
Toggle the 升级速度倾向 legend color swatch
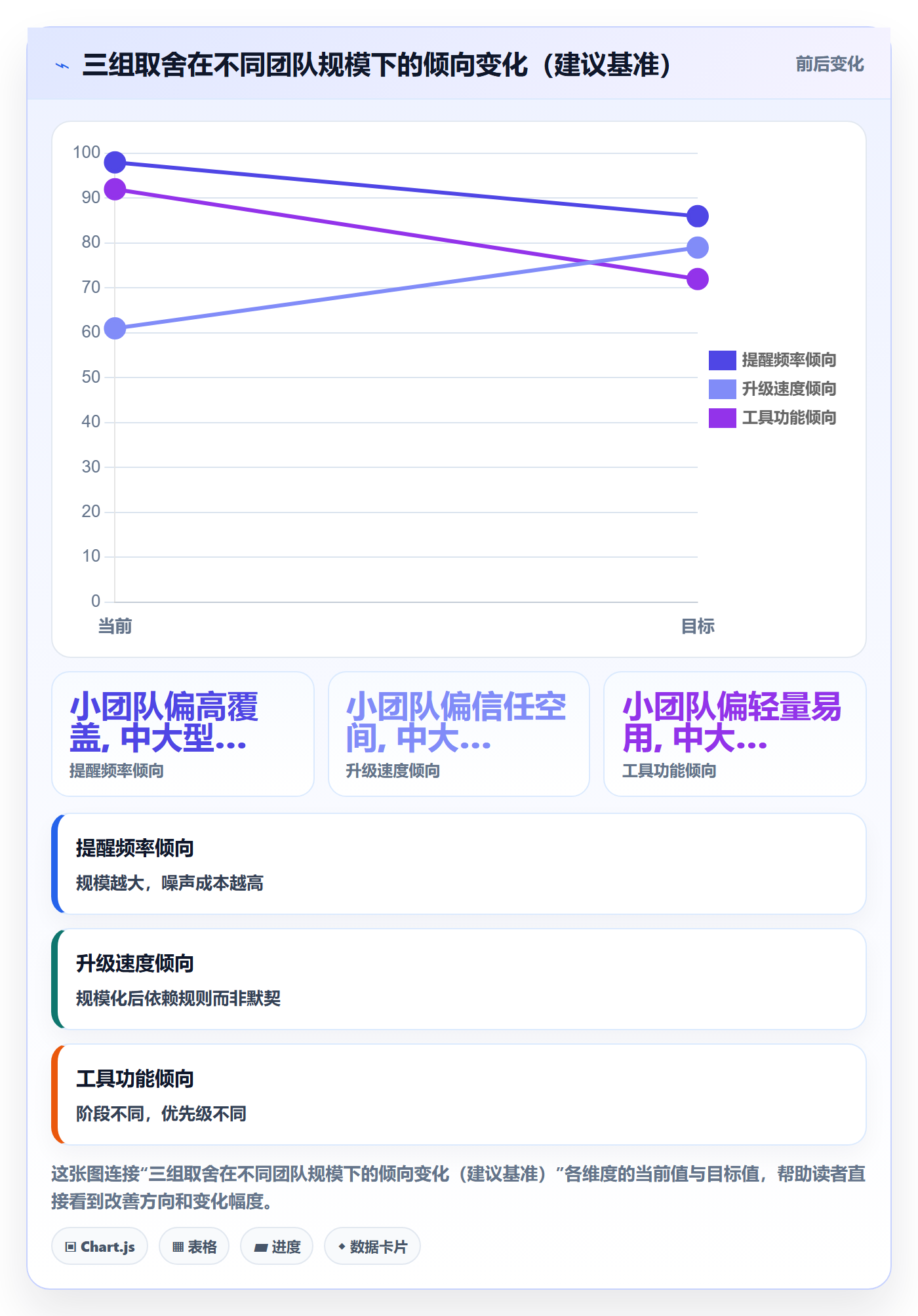722,389
